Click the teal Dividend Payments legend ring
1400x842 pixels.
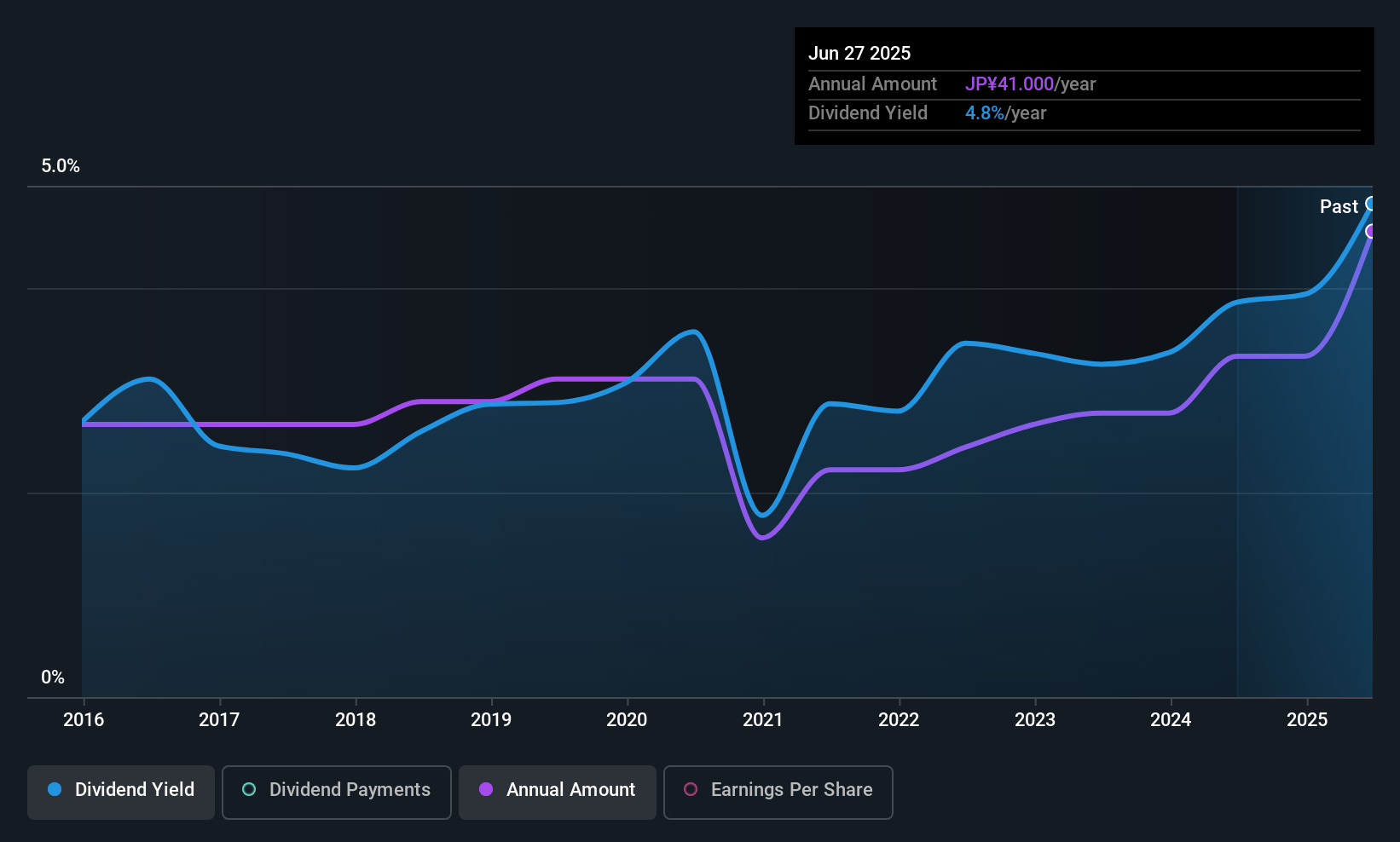[249, 789]
